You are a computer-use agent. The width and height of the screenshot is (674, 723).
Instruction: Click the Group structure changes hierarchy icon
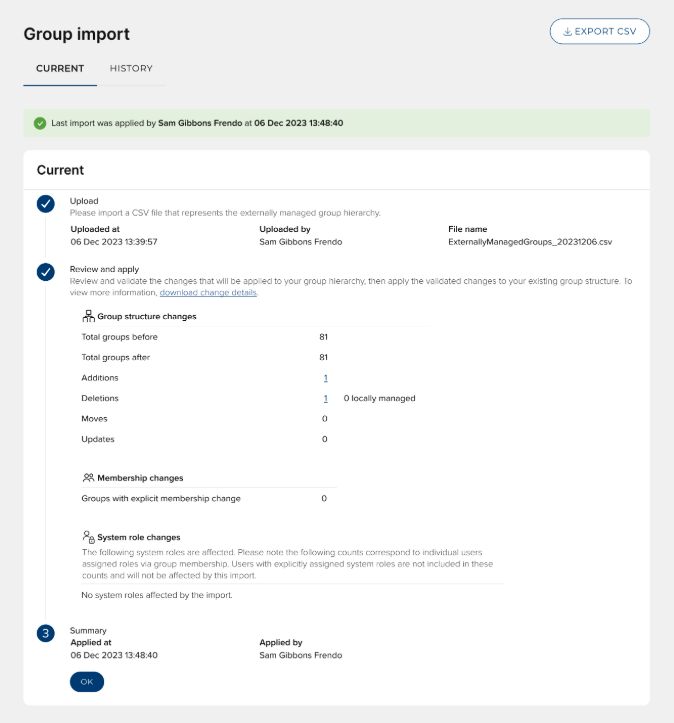88,316
